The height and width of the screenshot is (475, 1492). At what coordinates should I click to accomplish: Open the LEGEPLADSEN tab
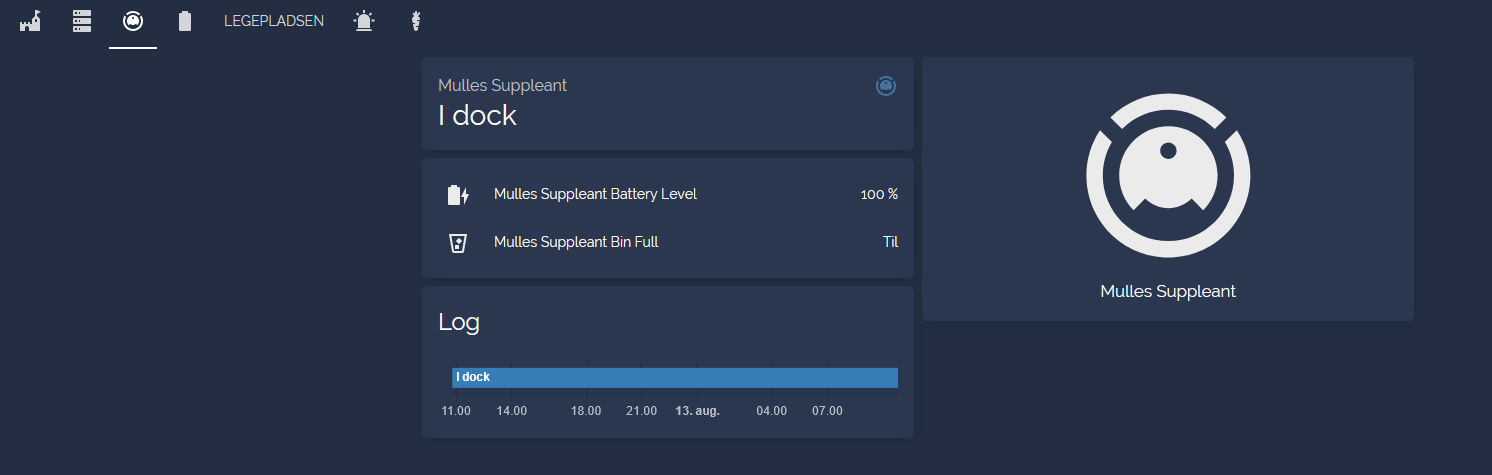tap(274, 21)
